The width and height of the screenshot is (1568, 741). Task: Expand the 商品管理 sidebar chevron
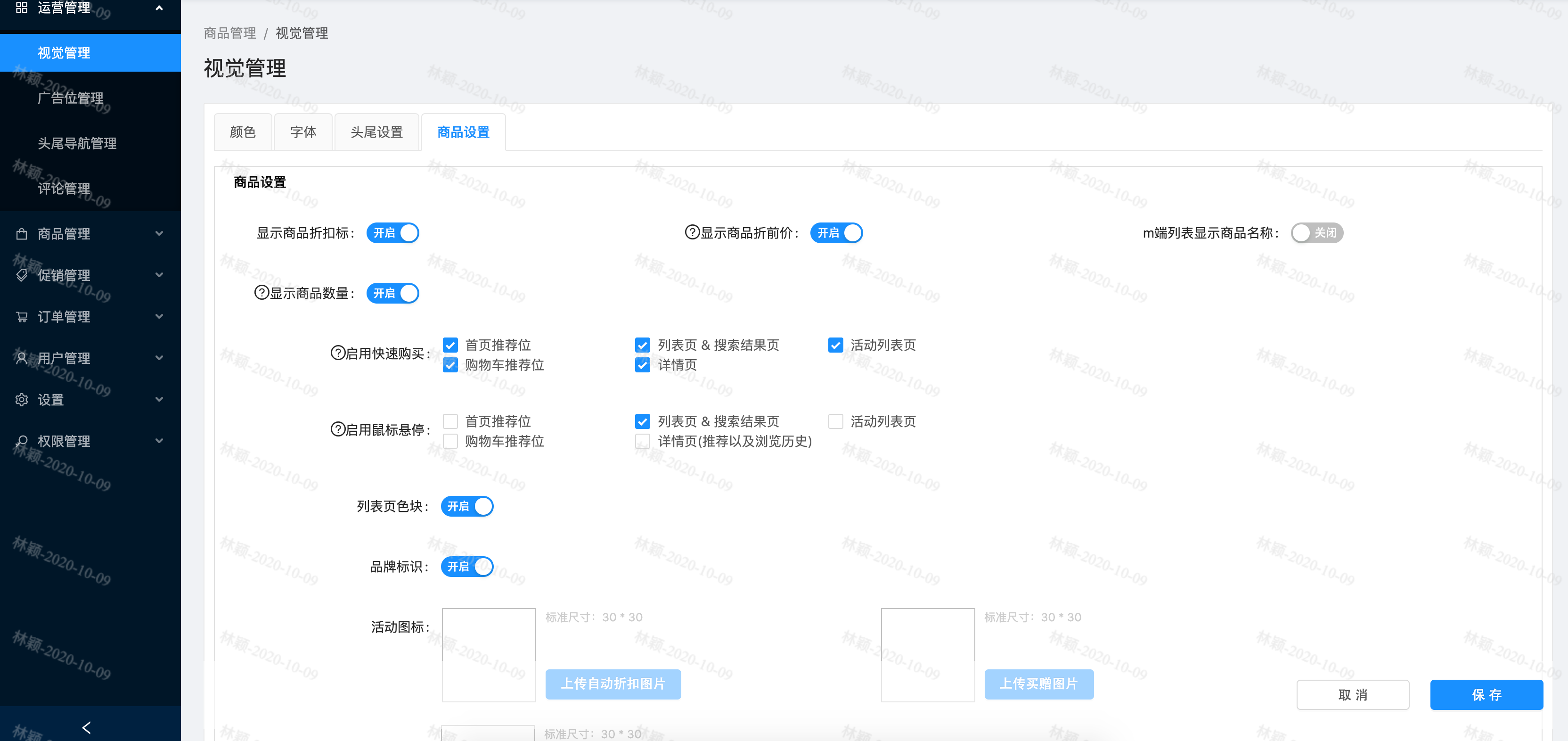159,233
